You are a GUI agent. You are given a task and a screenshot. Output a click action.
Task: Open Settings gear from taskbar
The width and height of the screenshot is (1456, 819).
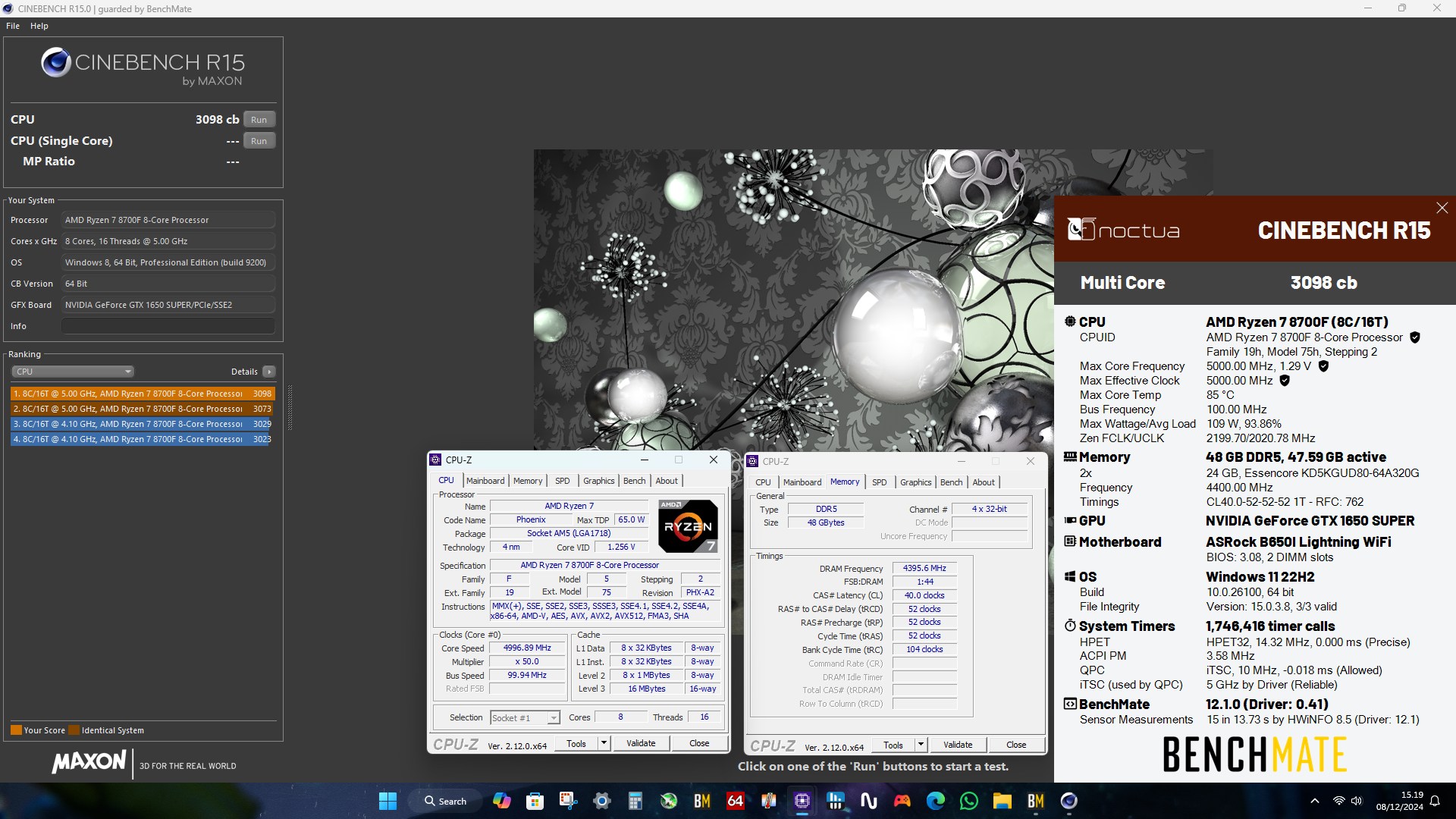601,801
